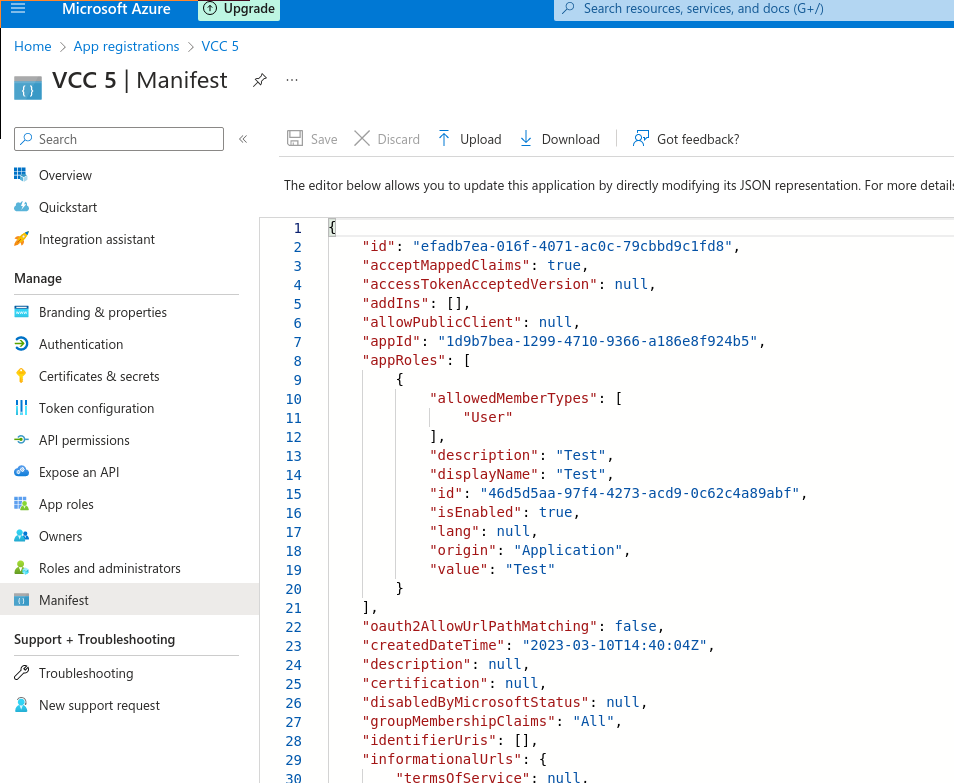This screenshot has height=783, width=954.
Task: Open Certificates & secrets
Action: (x=99, y=377)
